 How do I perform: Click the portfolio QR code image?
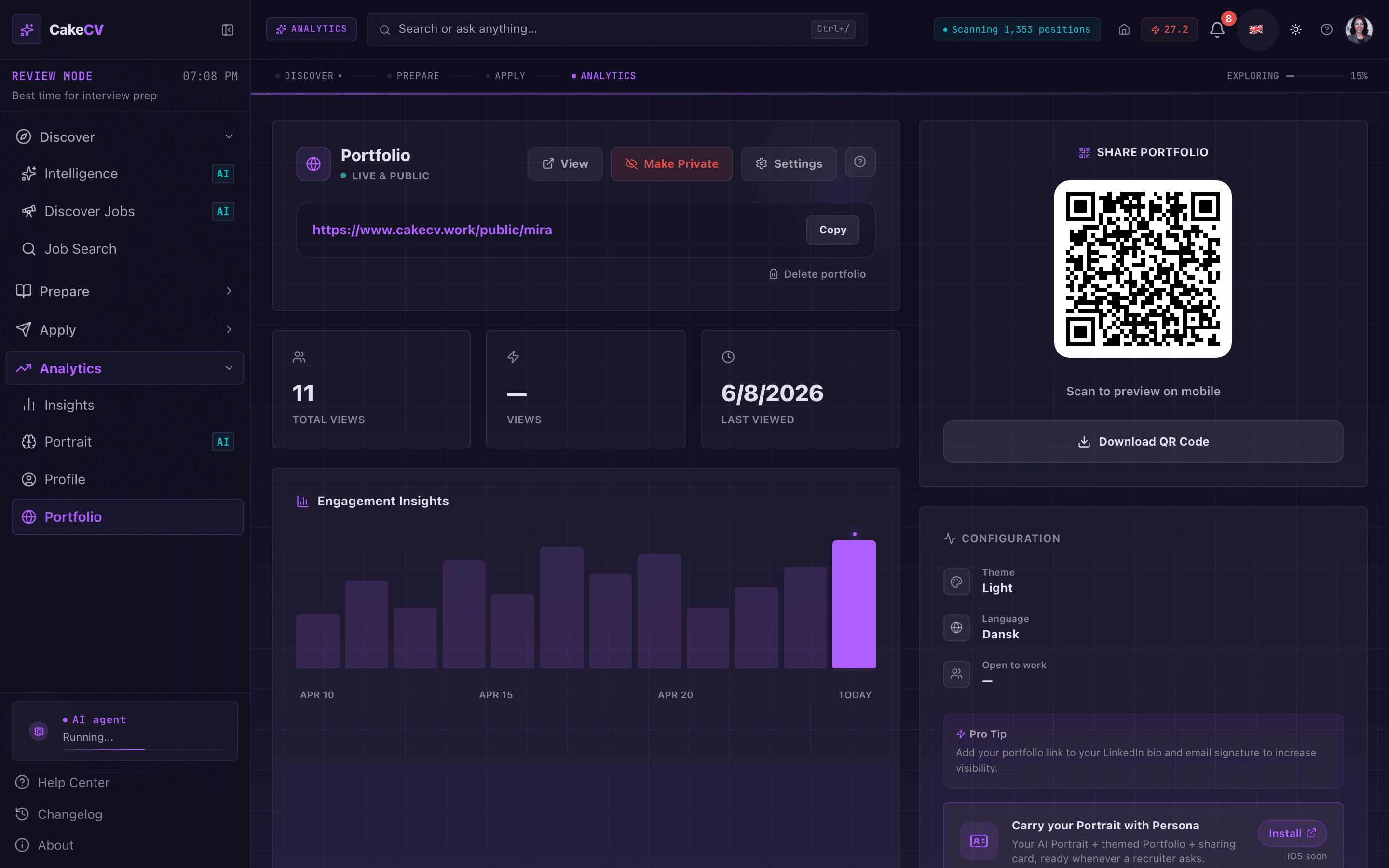[x=1143, y=269]
